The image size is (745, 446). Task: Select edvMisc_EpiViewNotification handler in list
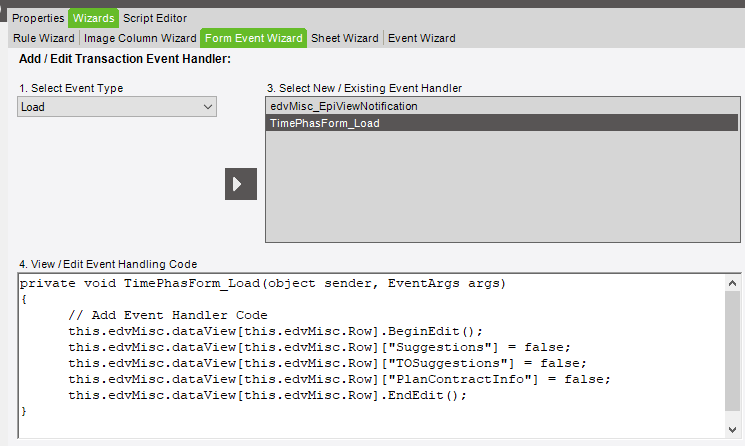pyautogui.click(x=502, y=106)
